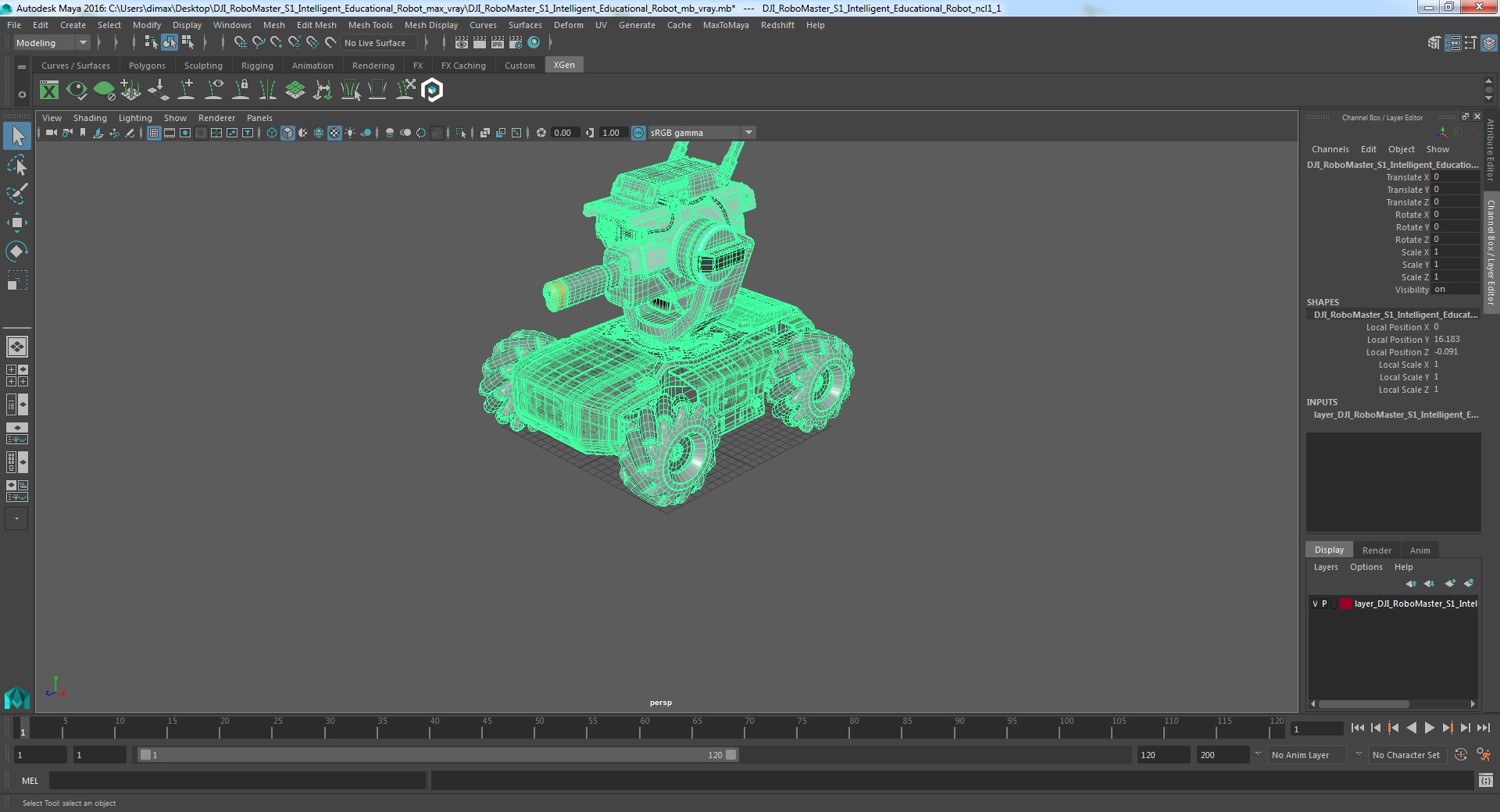Image resolution: width=1500 pixels, height=812 pixels.
Task: Select the arrow Select tool in toolbox
Action: pyautogui.click(x=16, y=136)
